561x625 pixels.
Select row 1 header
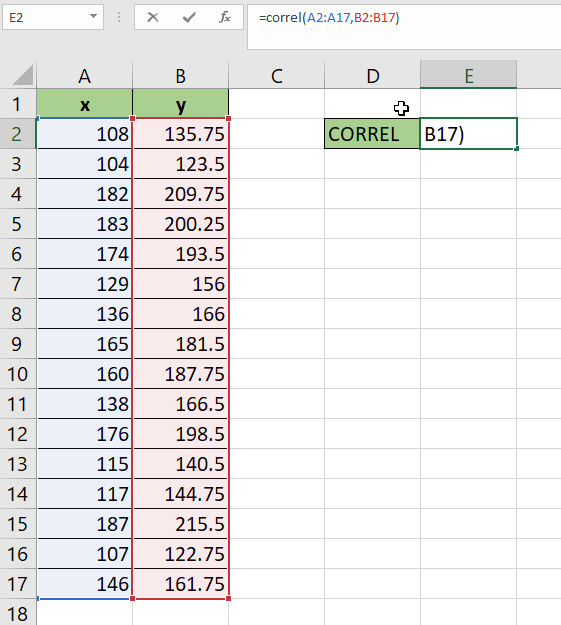[18, 104]
